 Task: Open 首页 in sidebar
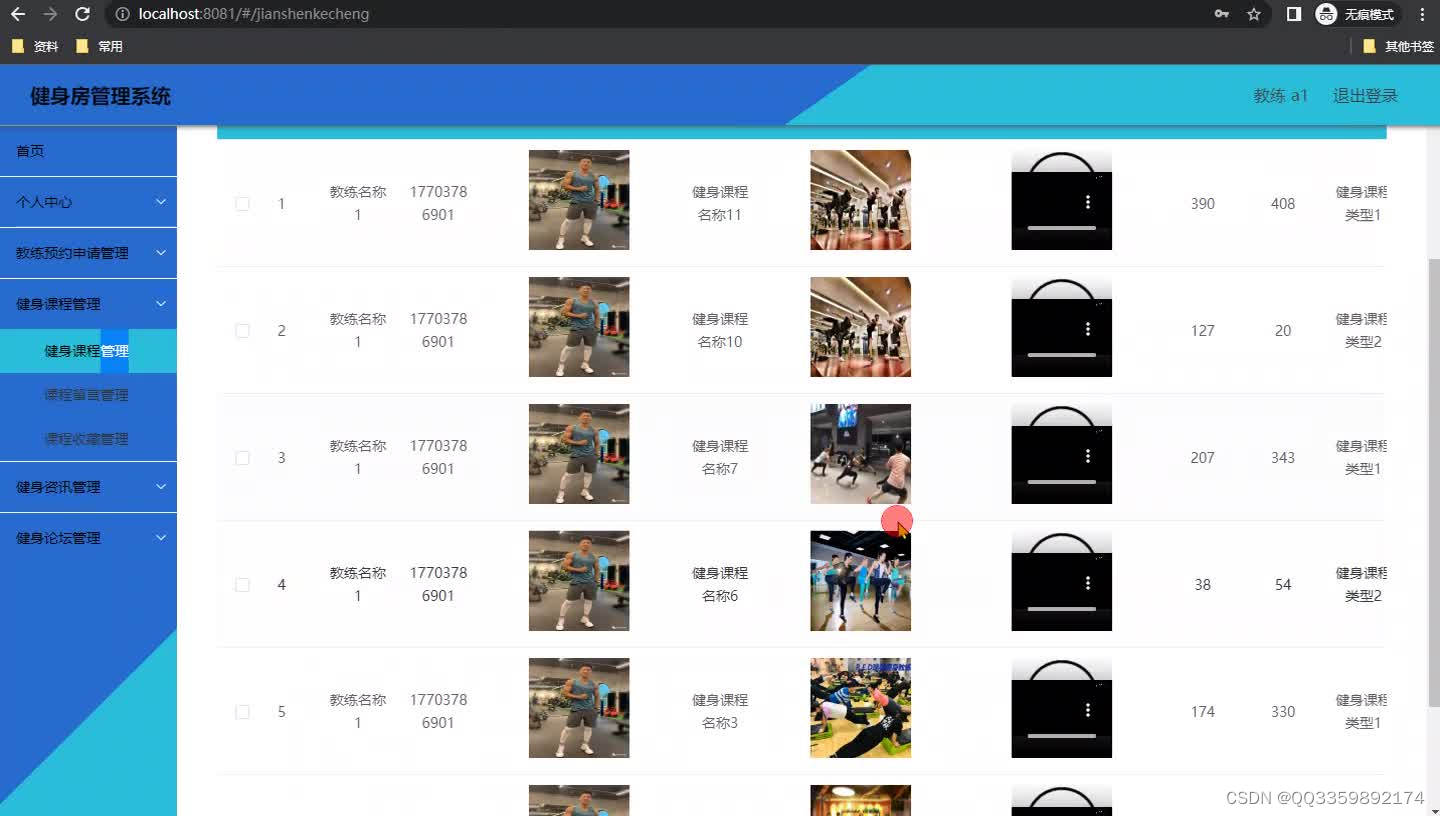click(x=88, y=151)
